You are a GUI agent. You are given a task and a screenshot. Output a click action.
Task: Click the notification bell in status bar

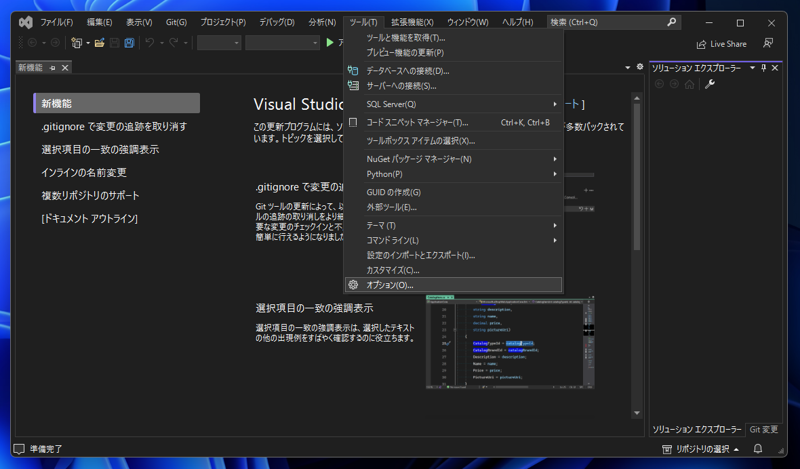tap(758, 449)
